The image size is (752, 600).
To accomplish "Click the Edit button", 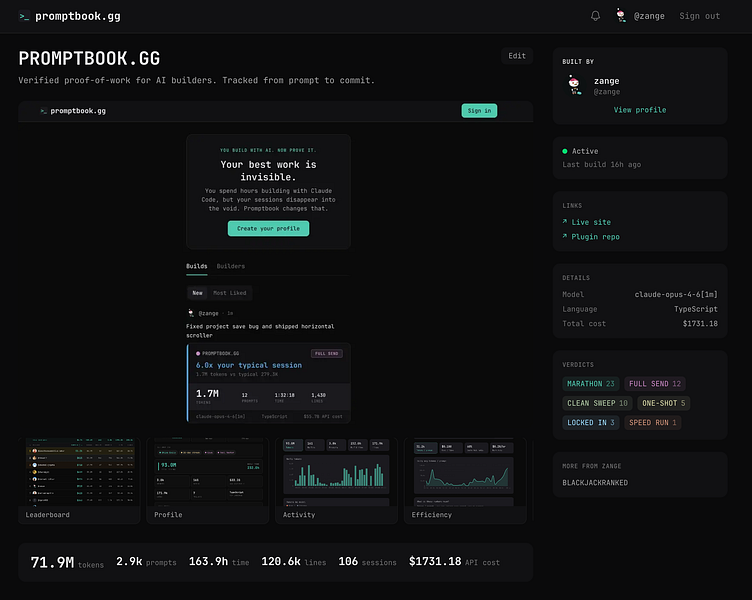I will coord(517,56).
